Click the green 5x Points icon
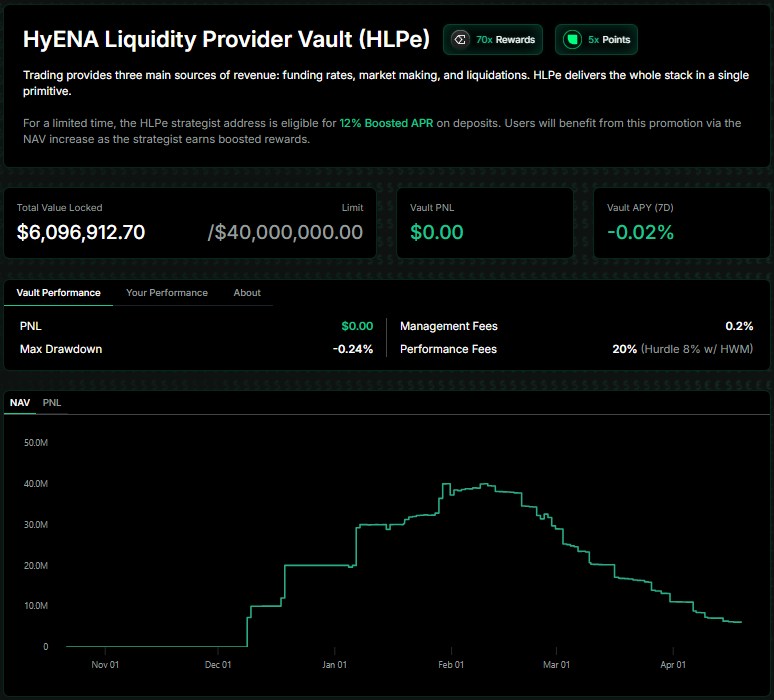This screenshot has height=700, width=774. point(572,40)
